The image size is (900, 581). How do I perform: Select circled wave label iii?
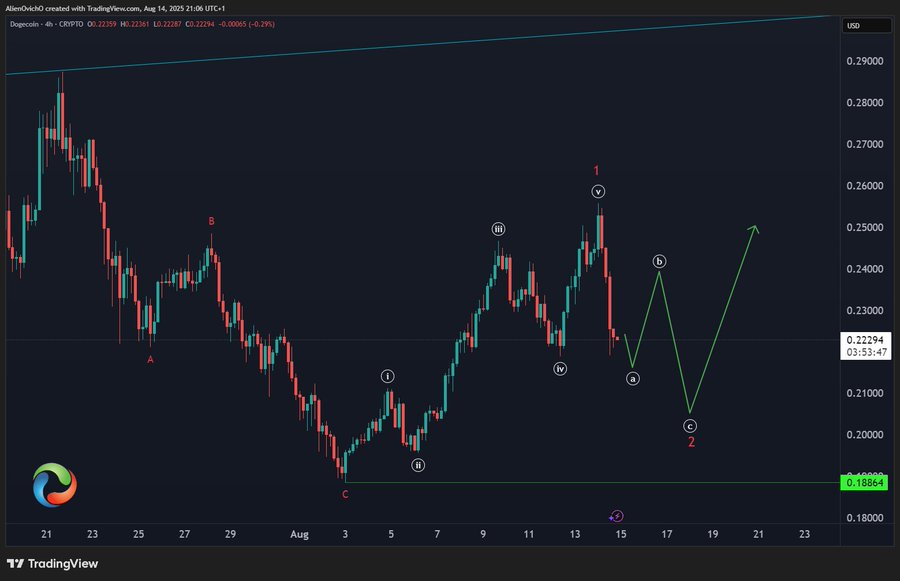click(x=498, y=229)
